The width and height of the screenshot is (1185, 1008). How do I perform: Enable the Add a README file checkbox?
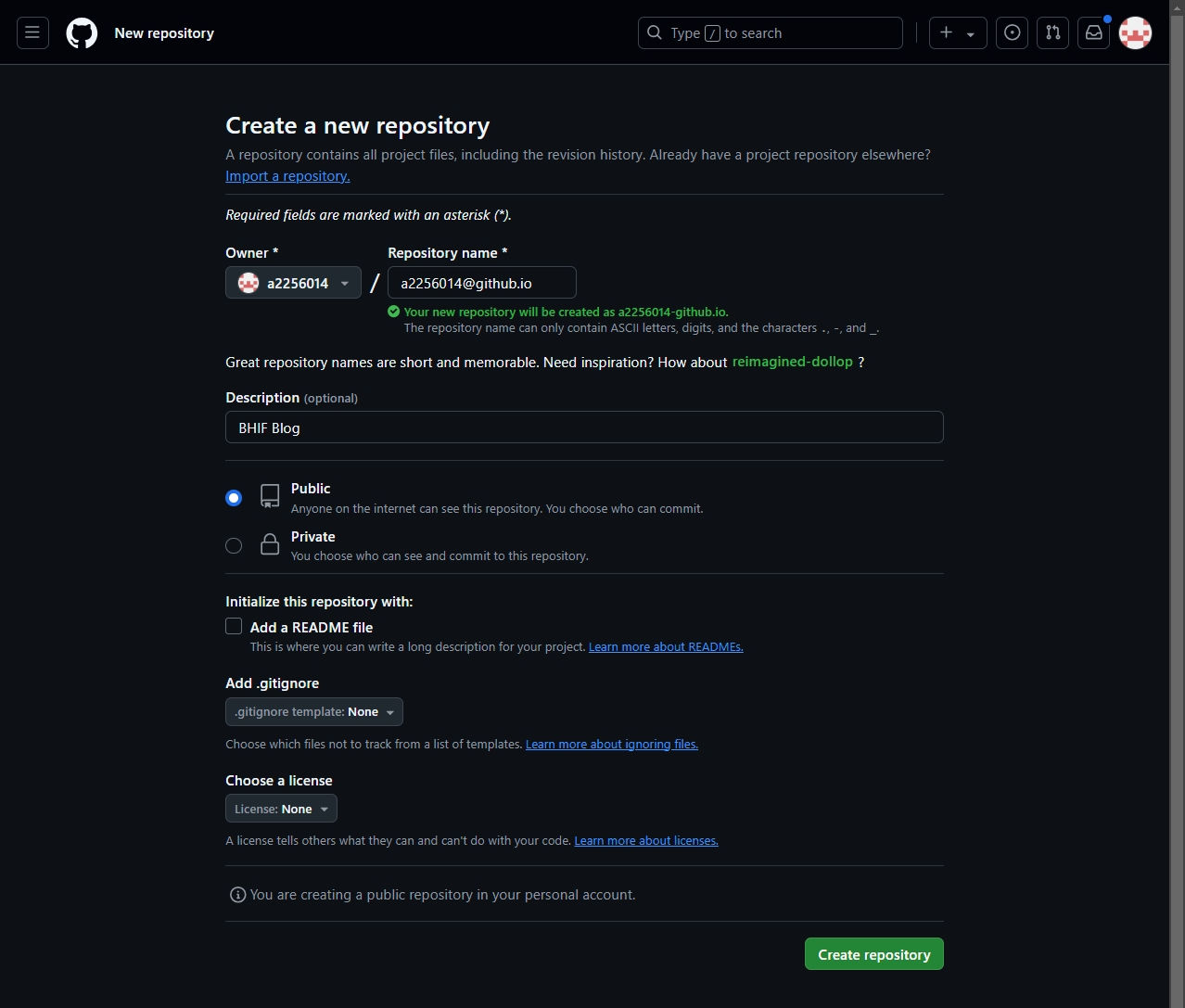234,627
